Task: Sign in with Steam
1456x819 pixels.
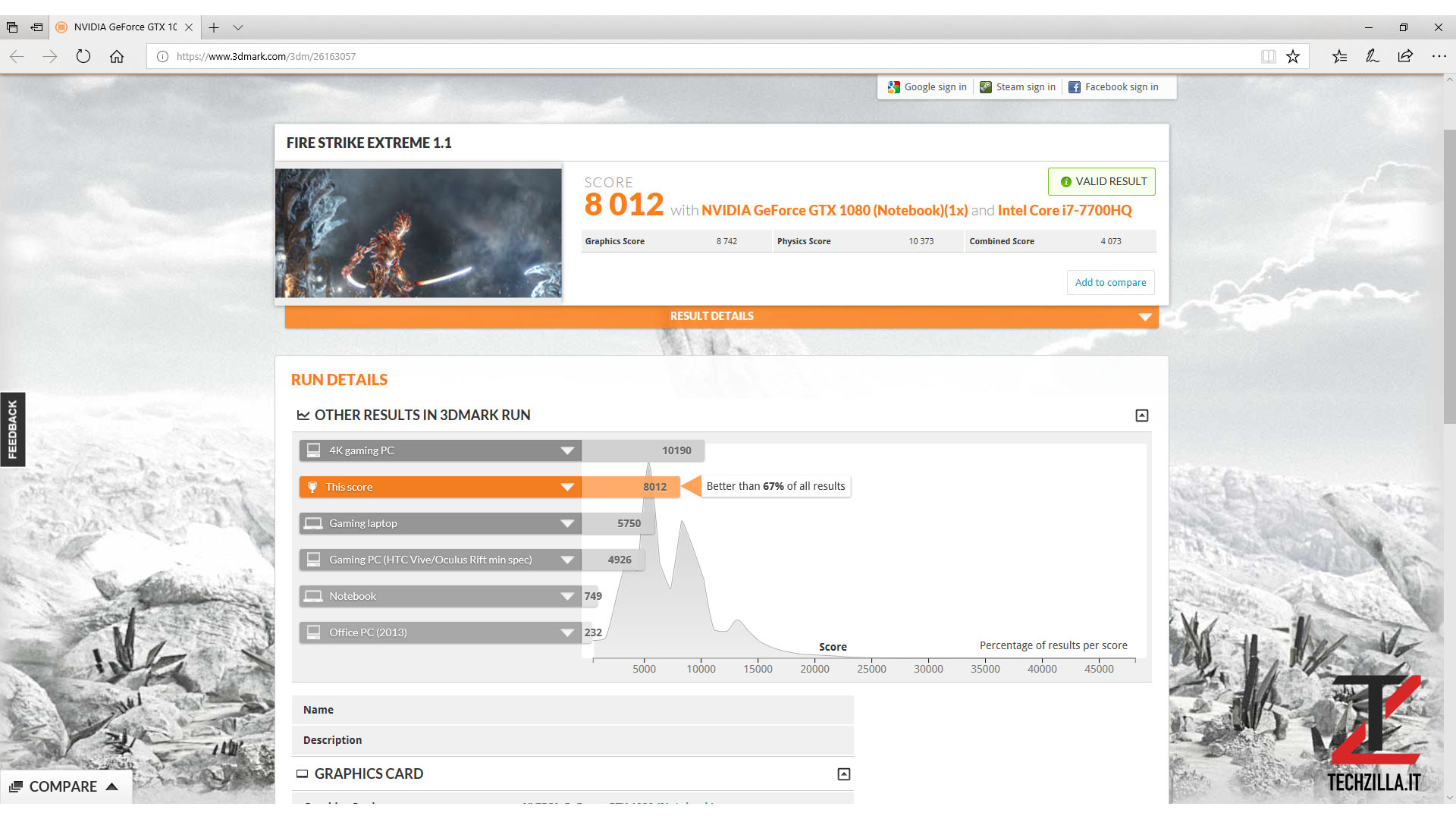Action: pyautogui.click(x=1018, y=87)
